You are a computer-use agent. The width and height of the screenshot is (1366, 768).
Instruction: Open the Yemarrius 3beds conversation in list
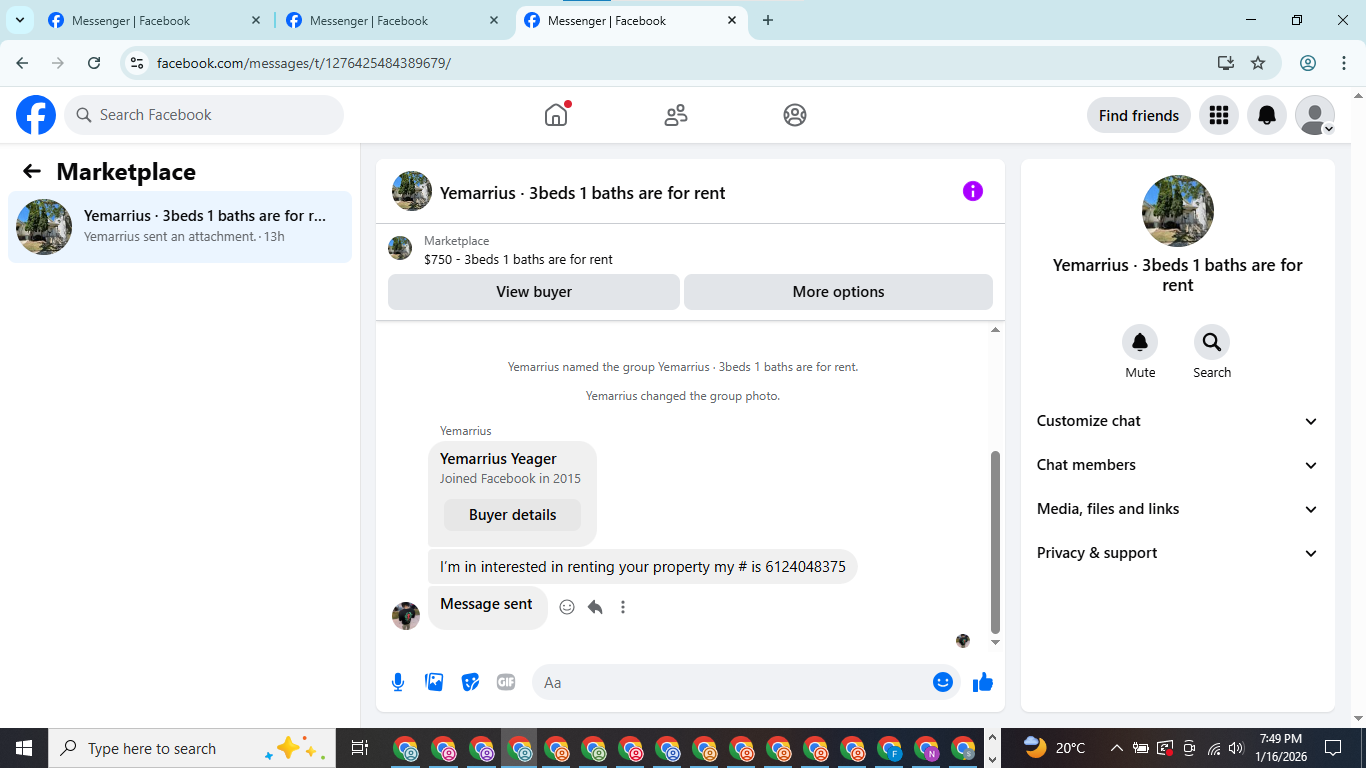click(x=180, y=227)
